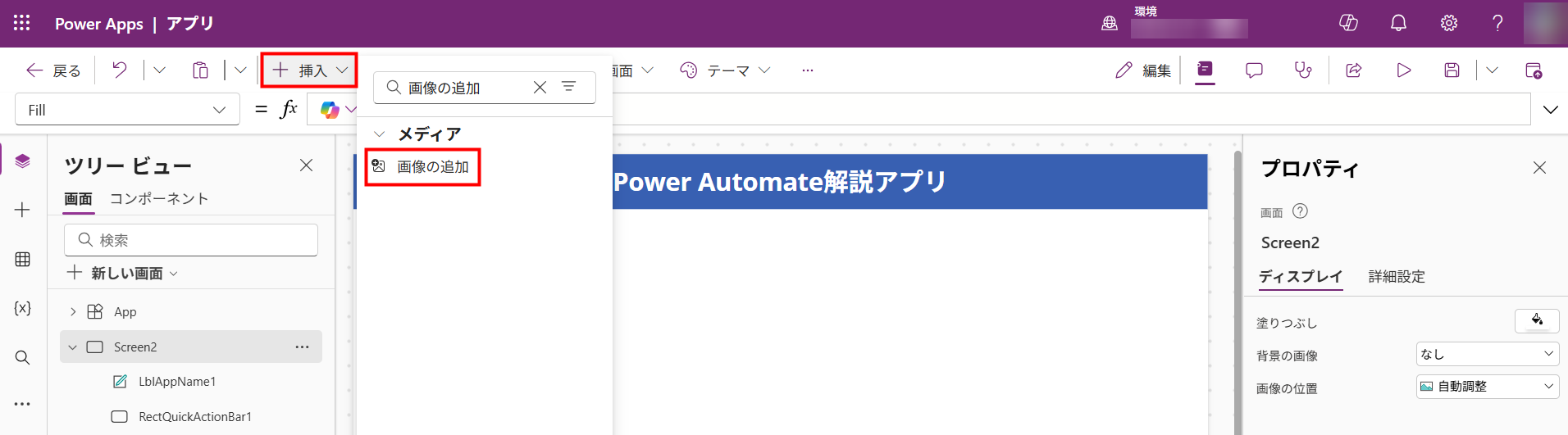This screenshot has width=1568, height=435.
Task: Switch to the 詳細設定 tab
Action: coord(1397,277)
